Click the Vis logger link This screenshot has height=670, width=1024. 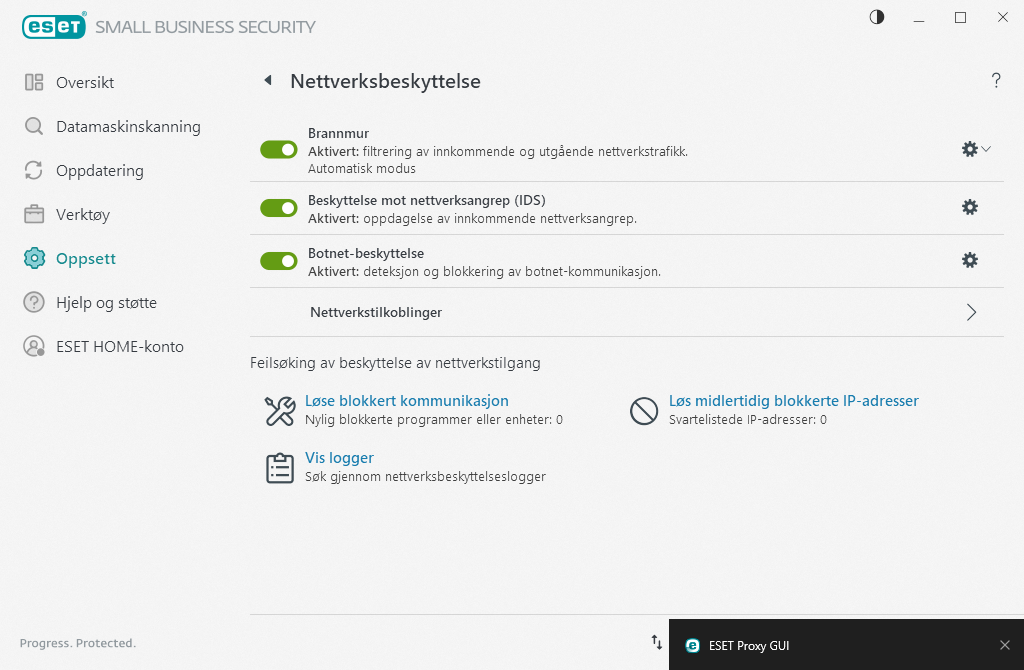(338, 457)
